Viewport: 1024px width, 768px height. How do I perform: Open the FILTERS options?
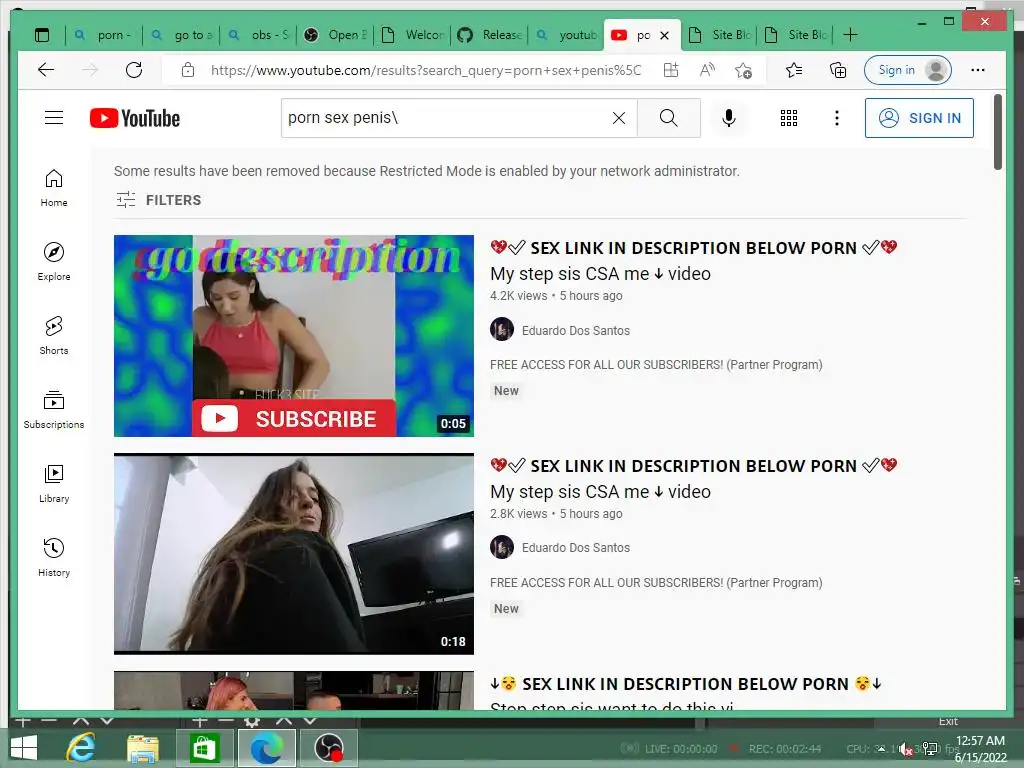click(159, 200)
